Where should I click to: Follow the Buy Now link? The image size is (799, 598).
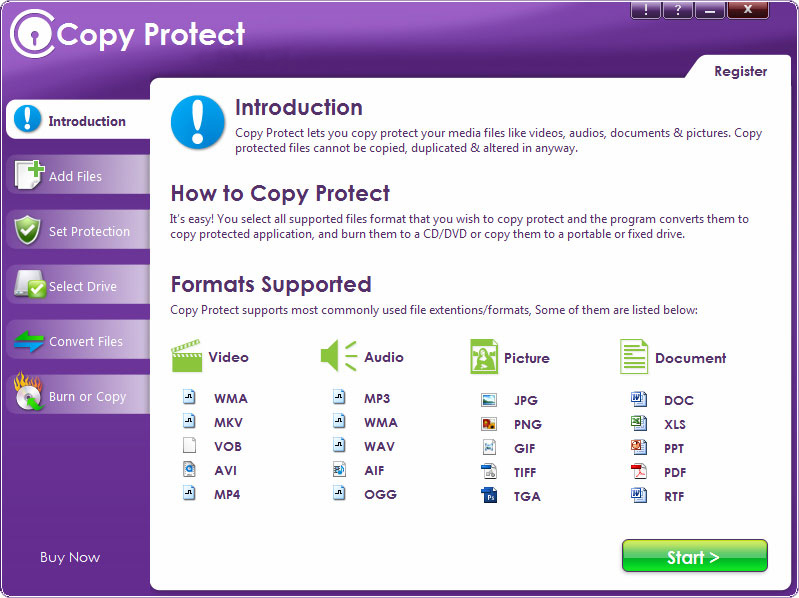point(70,557)
